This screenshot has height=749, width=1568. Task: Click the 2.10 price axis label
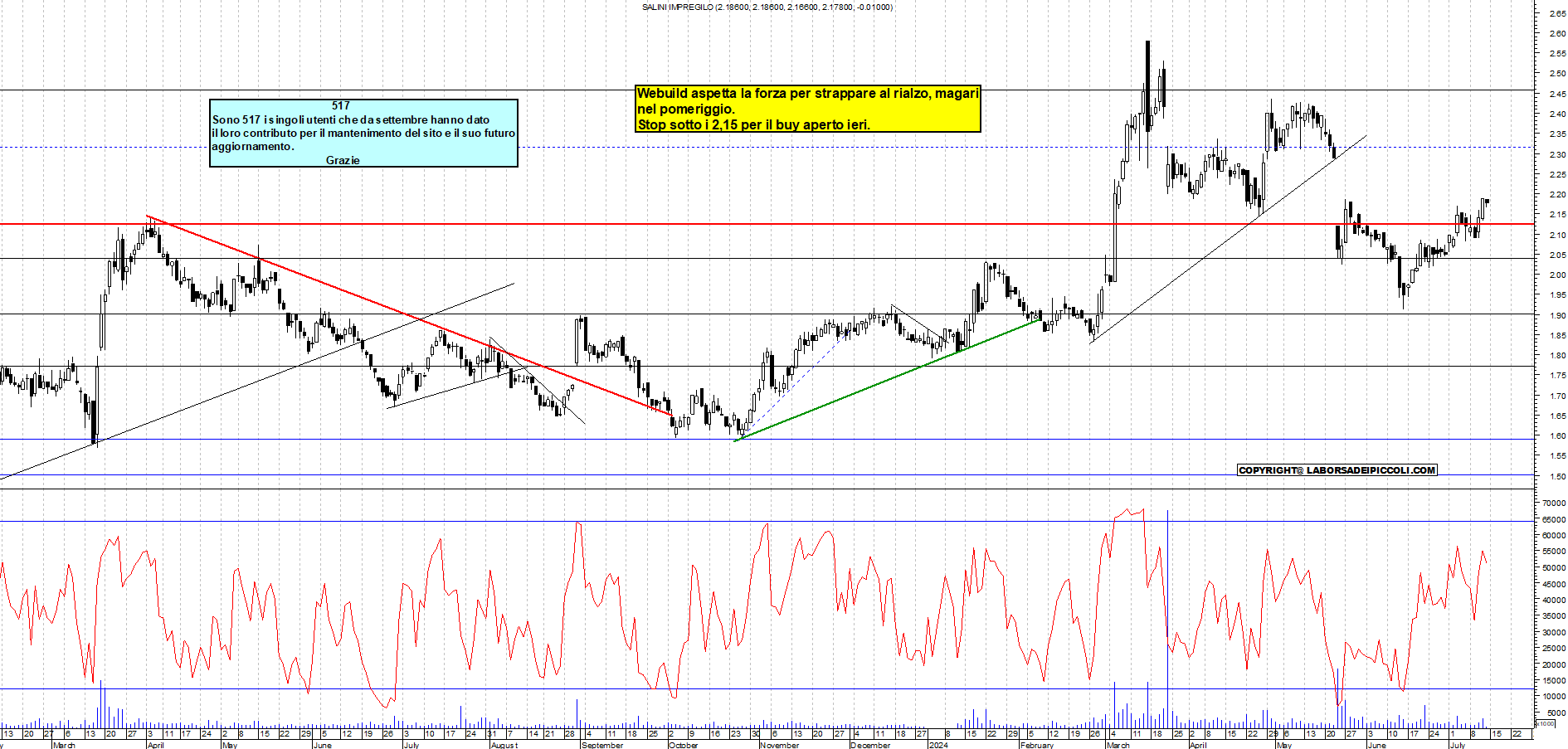click(x=1557, y=236)
